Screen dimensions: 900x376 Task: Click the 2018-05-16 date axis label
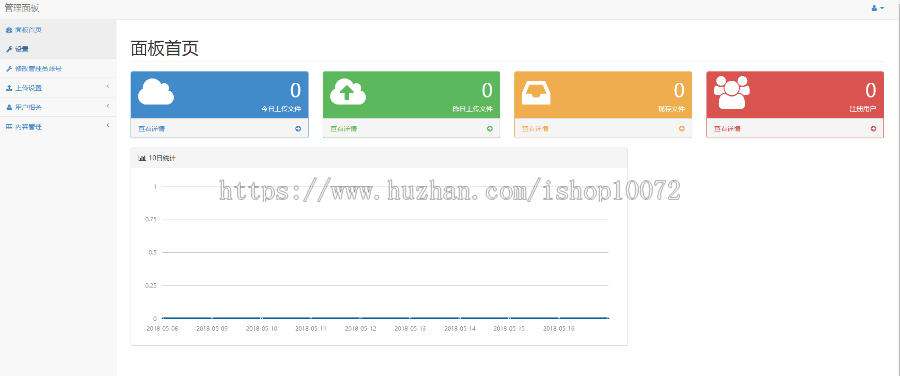[x=559, y=329]
